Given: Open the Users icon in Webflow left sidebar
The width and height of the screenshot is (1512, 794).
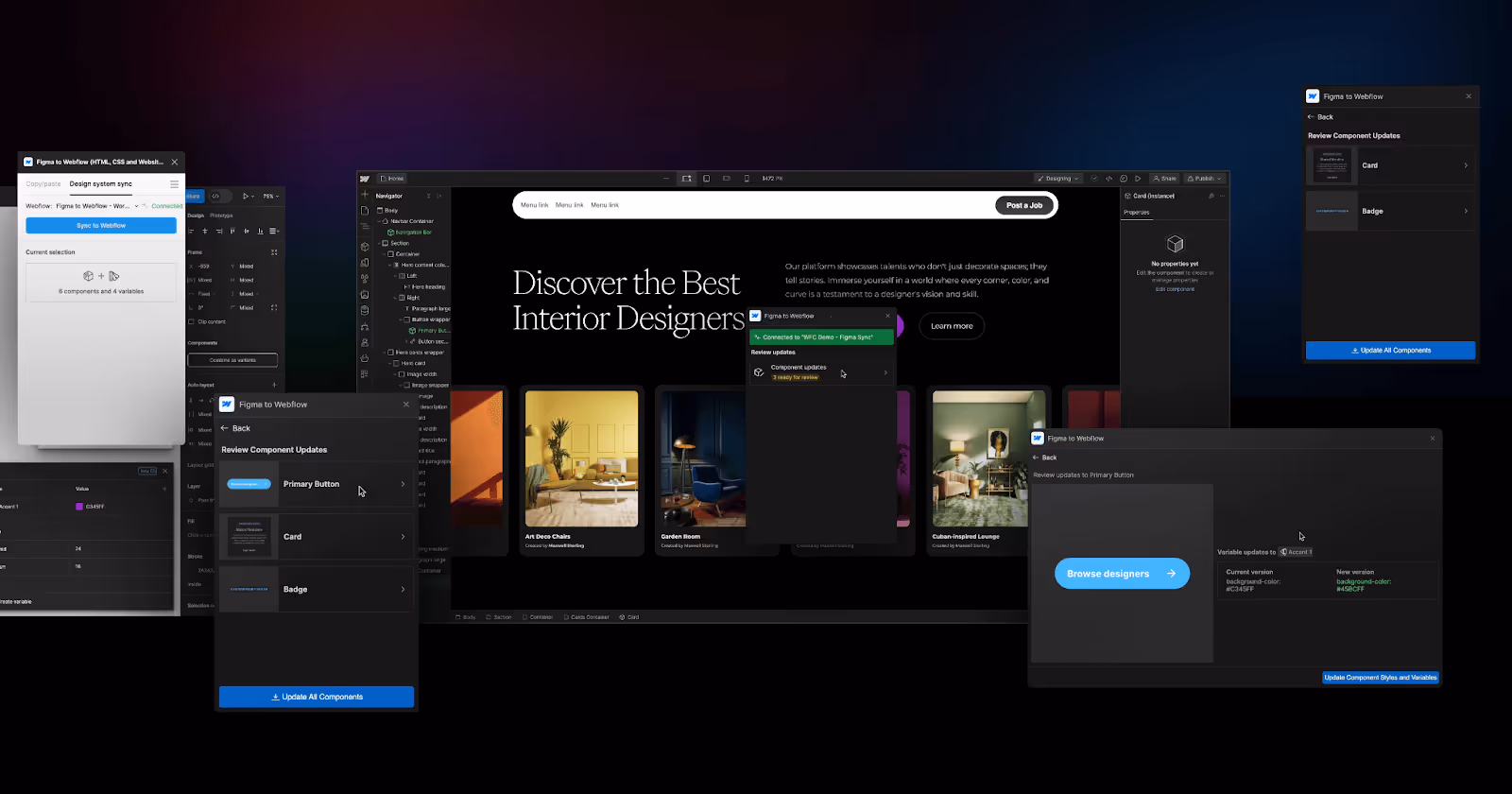Looking at the screenshot, I should click(365, 342).
